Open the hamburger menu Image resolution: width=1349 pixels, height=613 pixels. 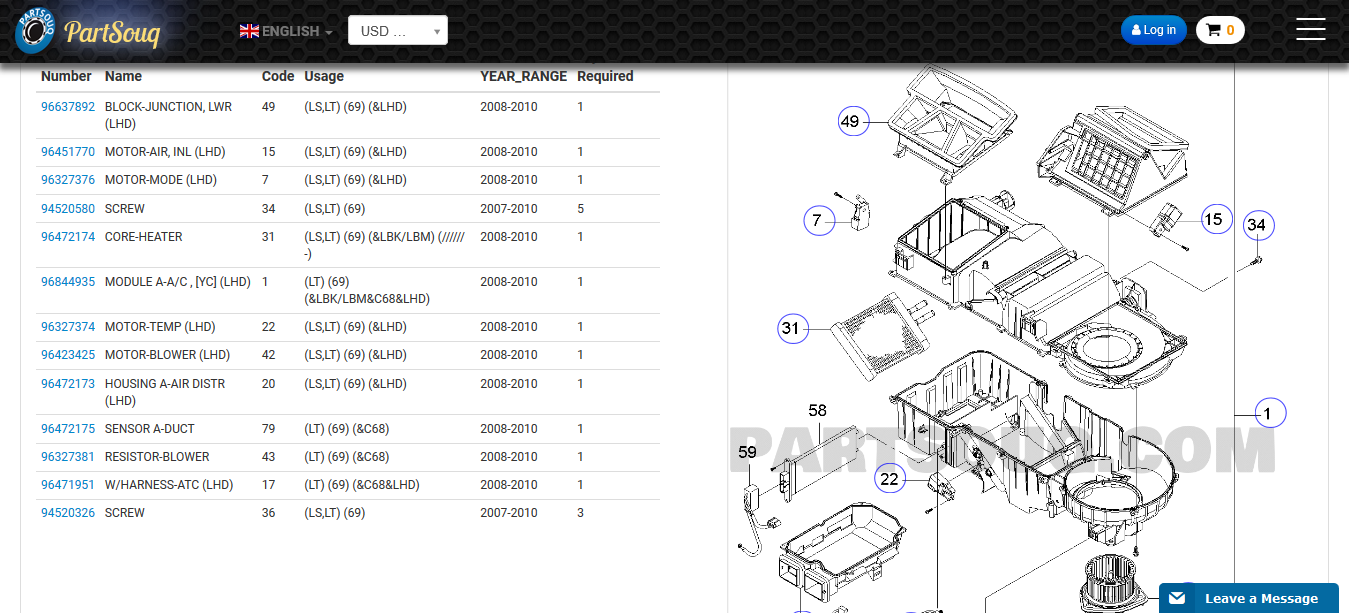click(1310, 30)
